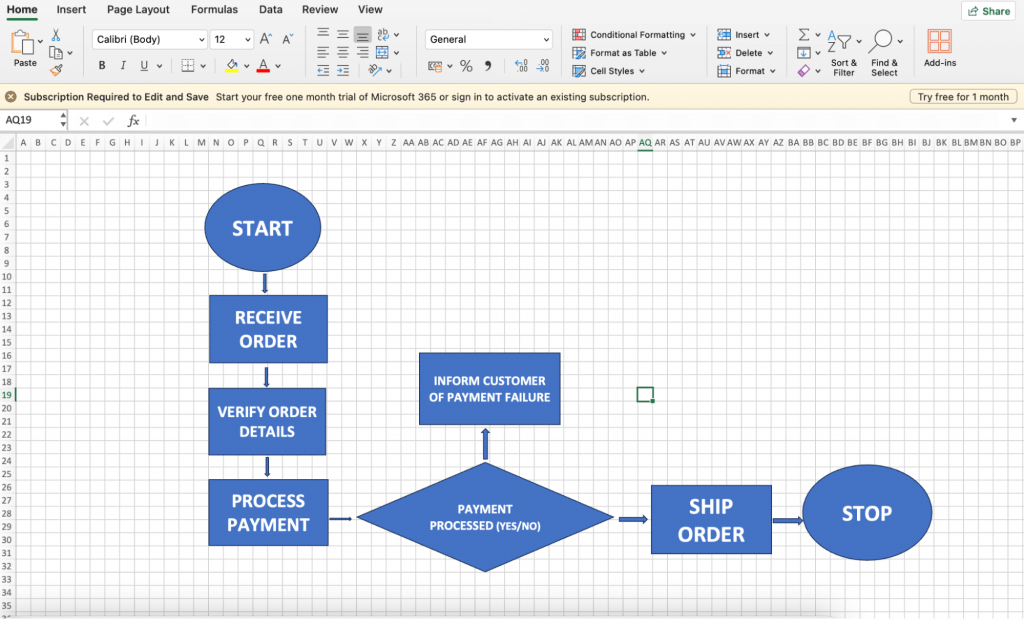Click the Copy icon

56,53
